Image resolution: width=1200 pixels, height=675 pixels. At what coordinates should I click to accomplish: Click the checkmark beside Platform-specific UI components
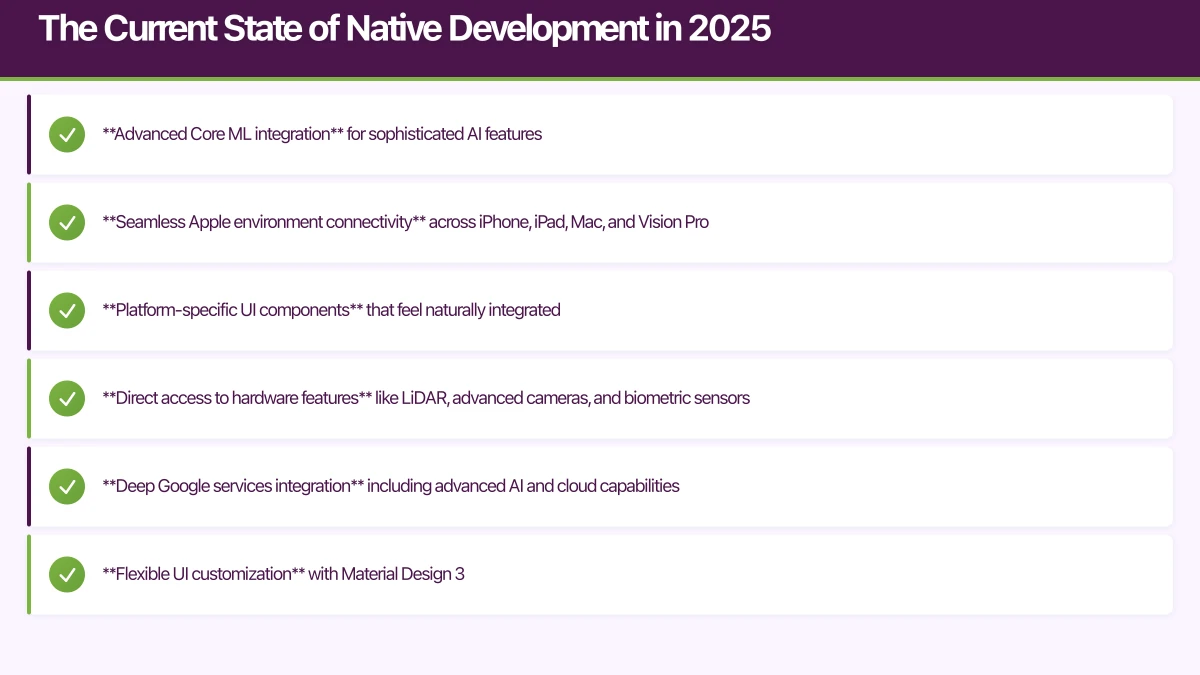66,310
